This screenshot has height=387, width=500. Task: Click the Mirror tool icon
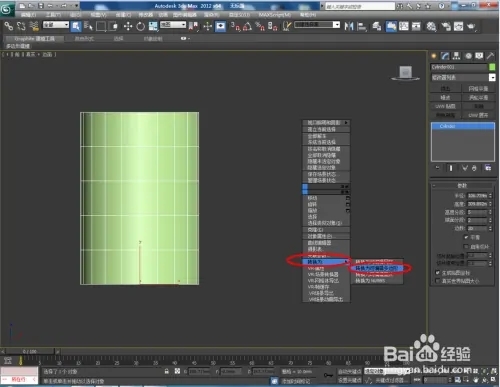pyautogui.click(x=349, y=26)
